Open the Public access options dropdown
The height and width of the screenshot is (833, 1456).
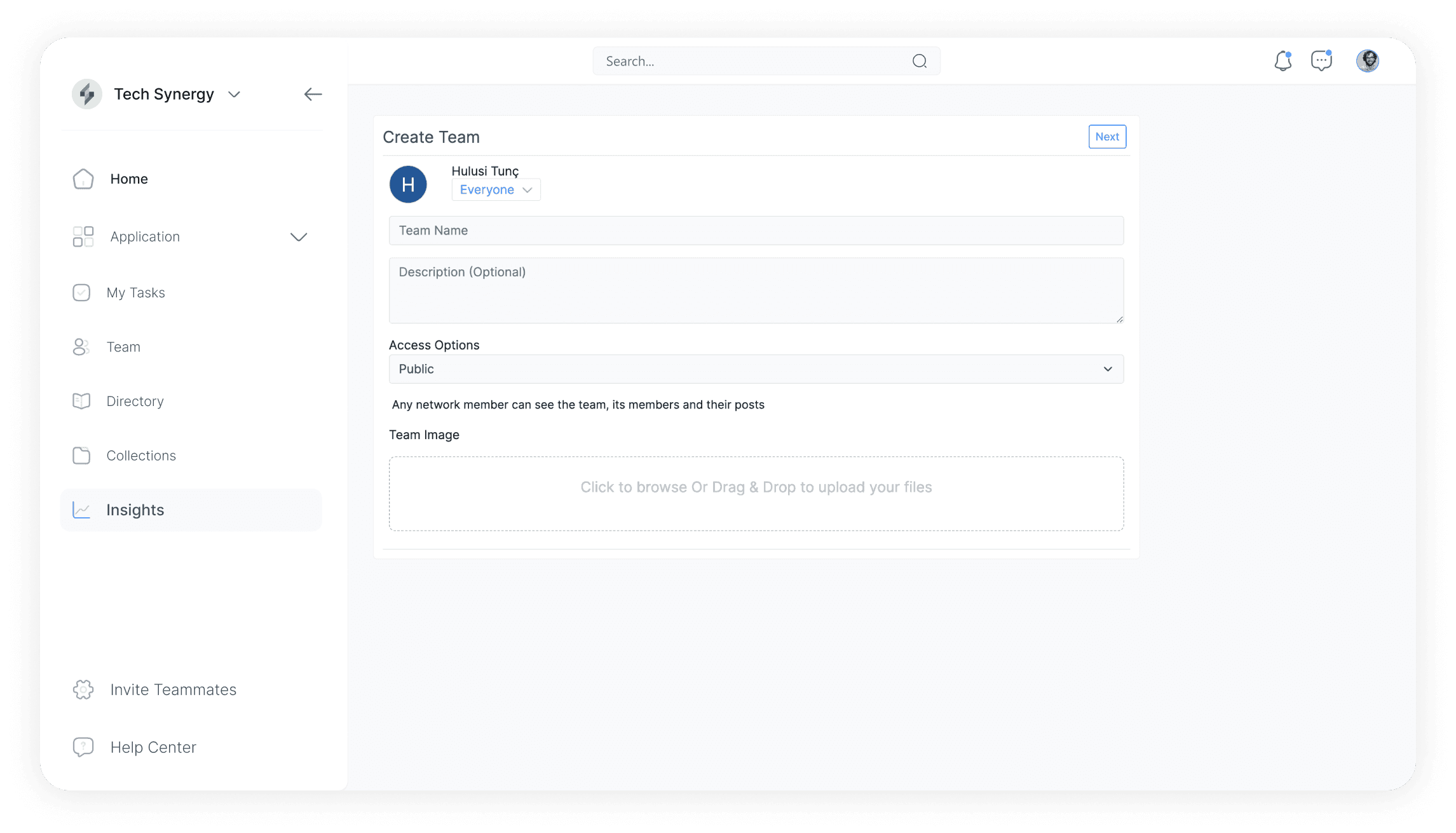(756, 369)
